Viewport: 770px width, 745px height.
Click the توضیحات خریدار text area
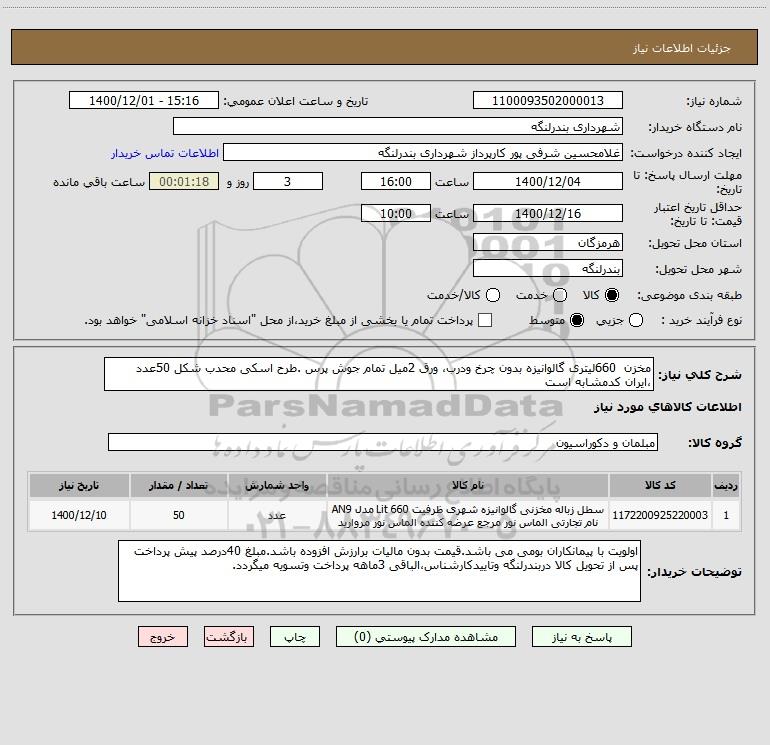379,571
